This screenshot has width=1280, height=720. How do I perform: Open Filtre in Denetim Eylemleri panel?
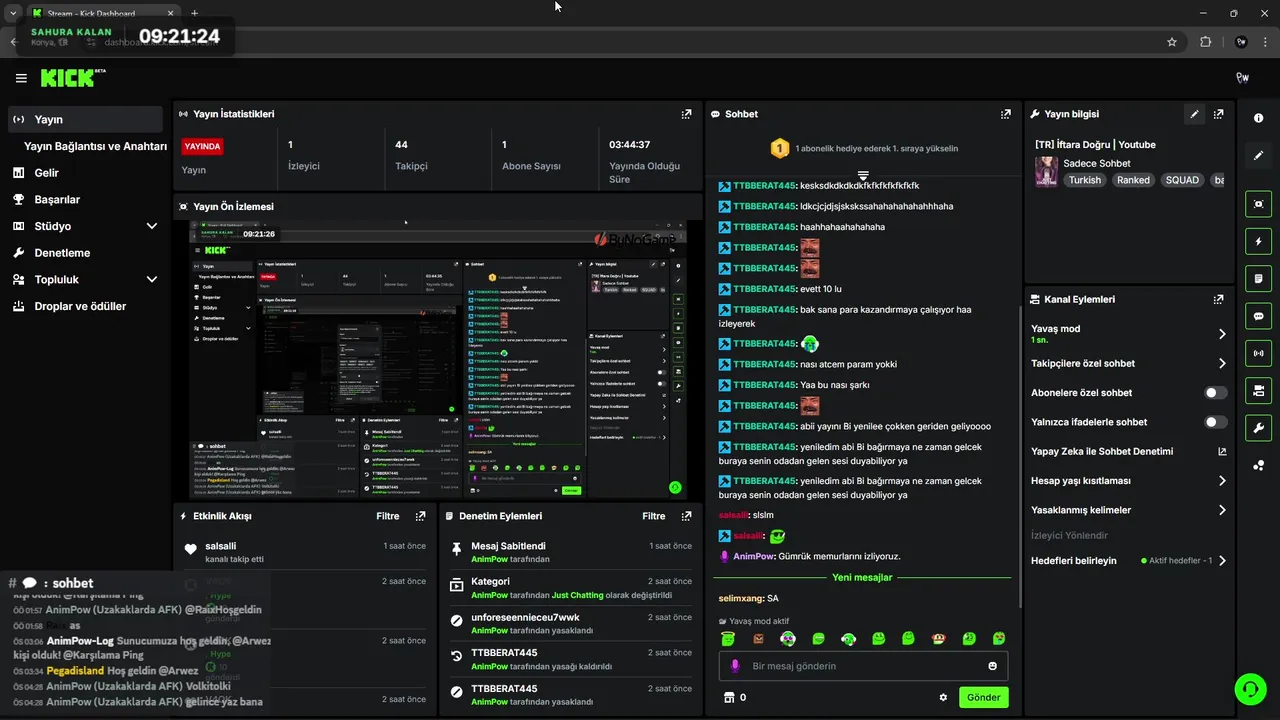coord(654,516)
